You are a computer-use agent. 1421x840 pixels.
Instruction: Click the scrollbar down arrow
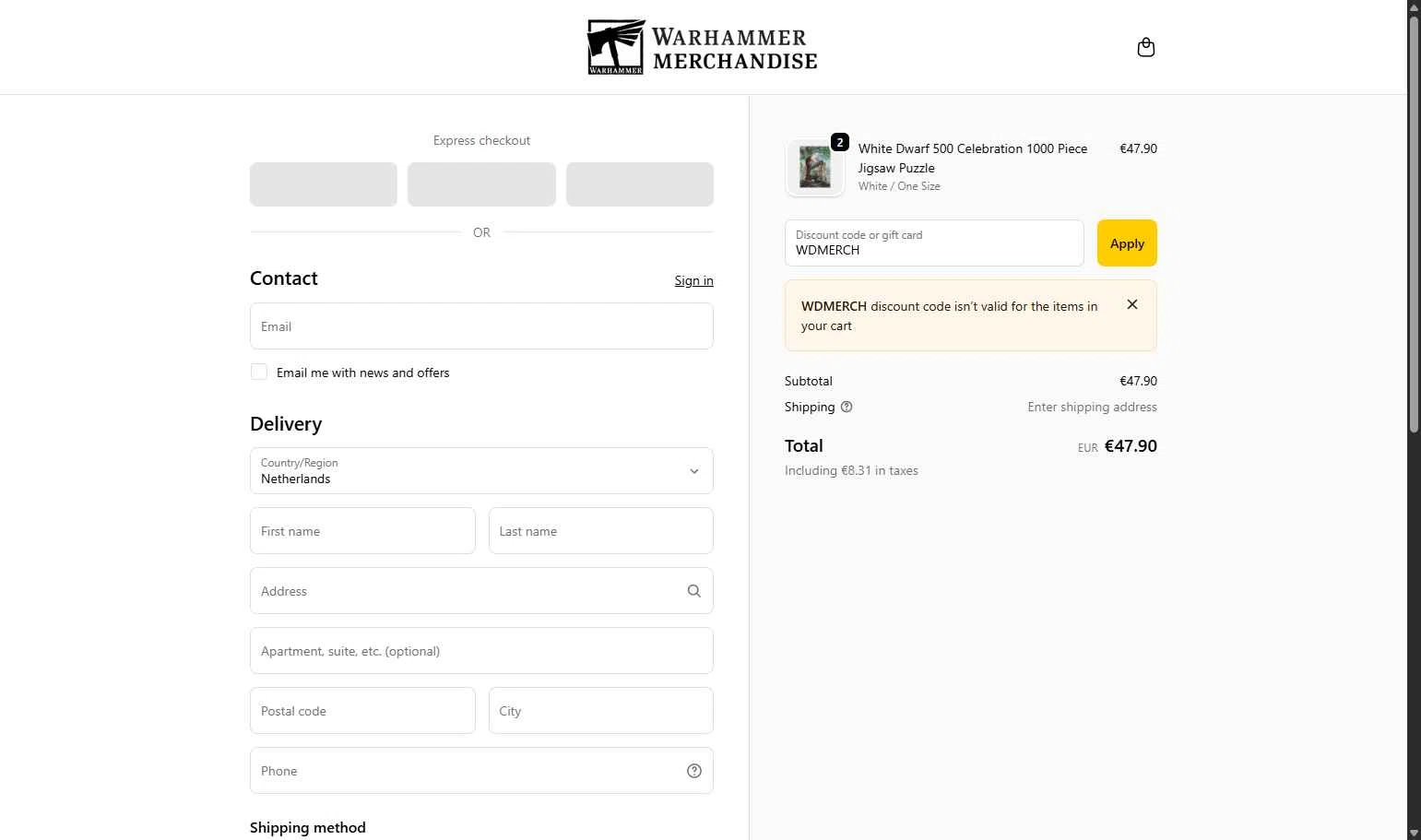pos(1415,833)
